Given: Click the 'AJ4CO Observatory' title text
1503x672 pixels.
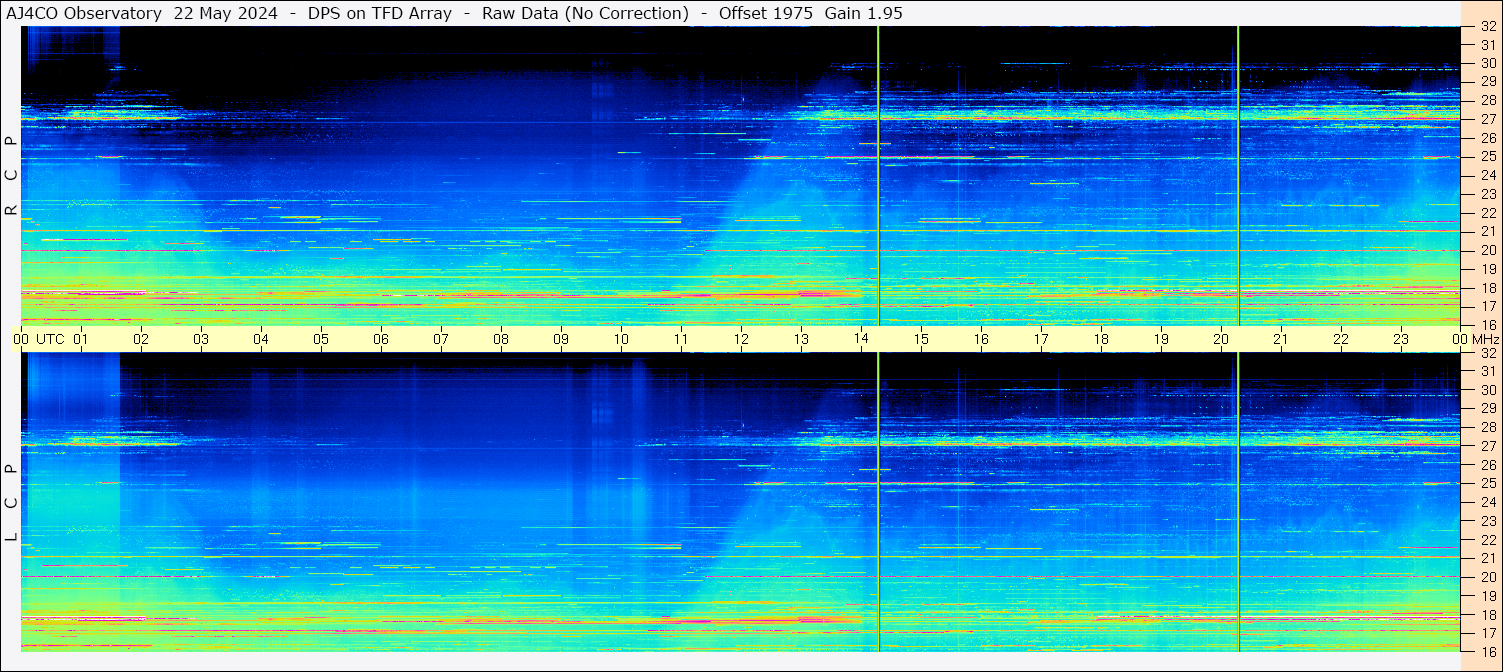Looking at the screenshot, I should tap(84, 13).
